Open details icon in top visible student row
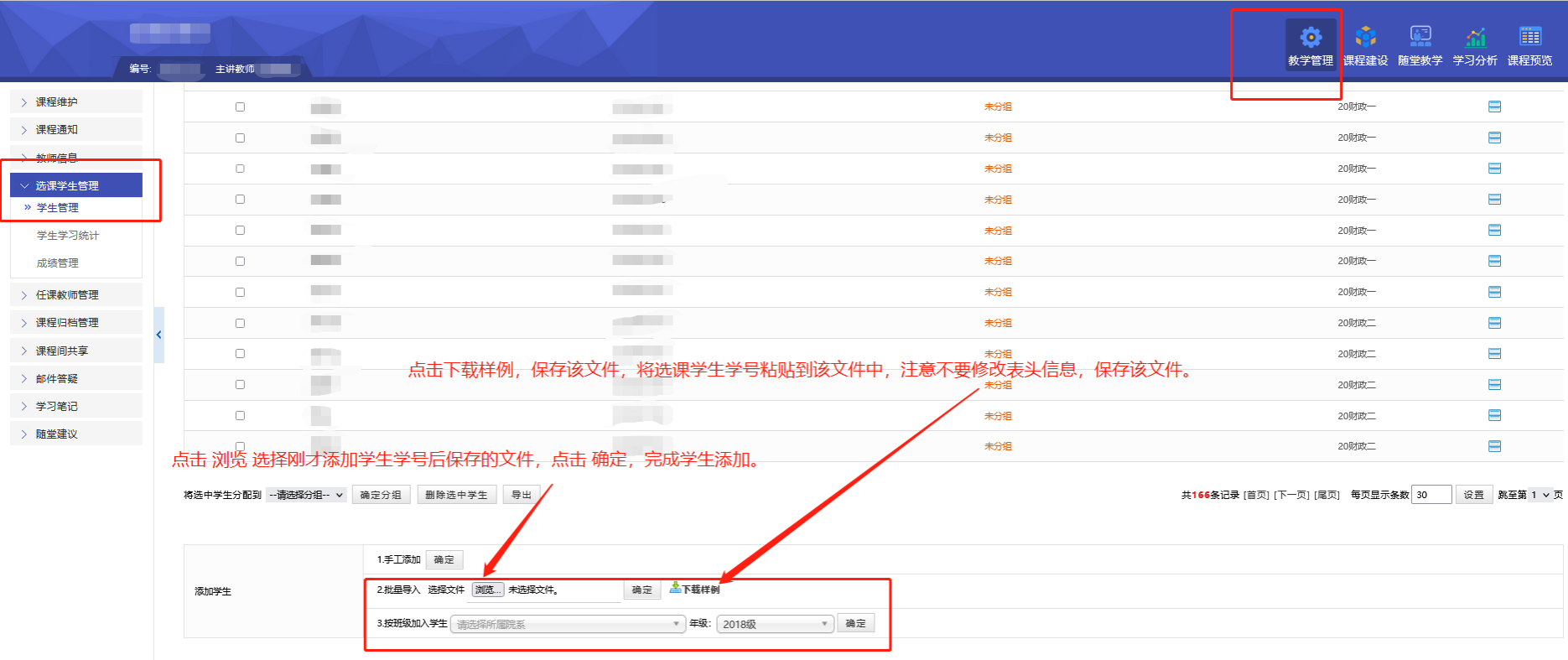This screenshot has height=660, width=1568. click(x=1494, y=107)
